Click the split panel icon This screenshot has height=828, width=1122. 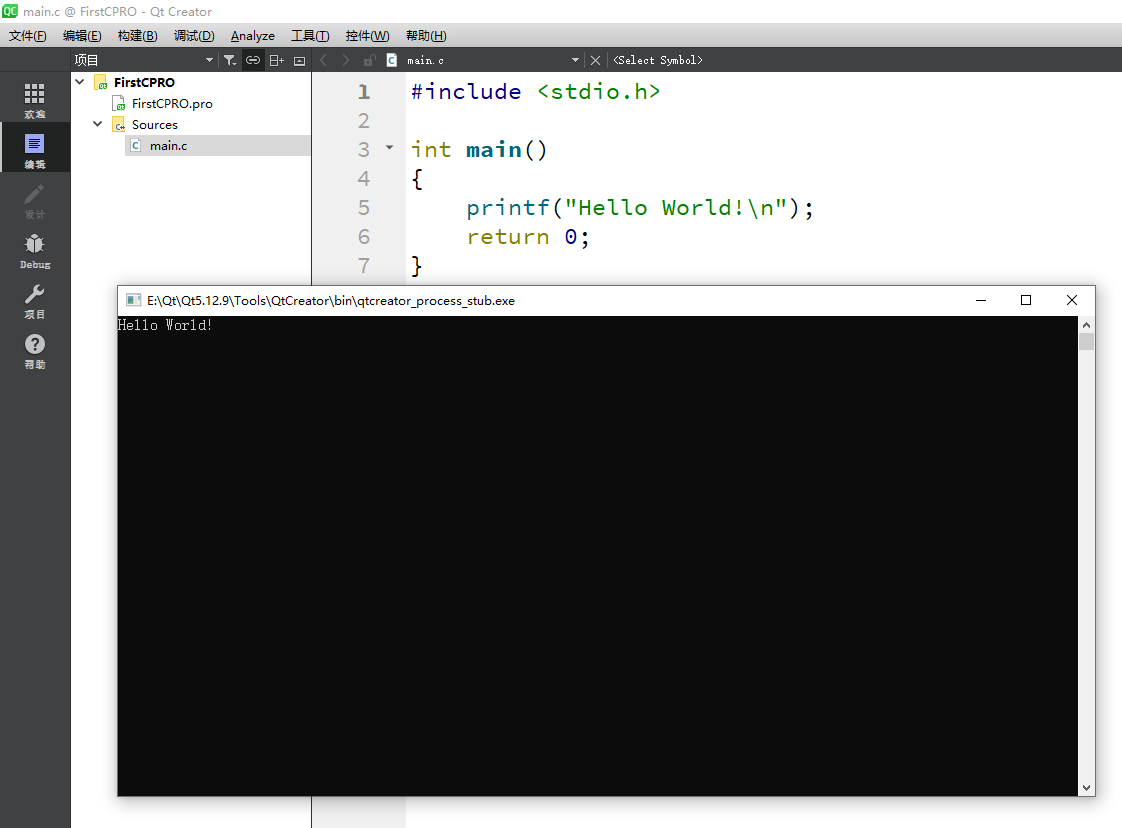pyautogui.click(x=276, y=60)
